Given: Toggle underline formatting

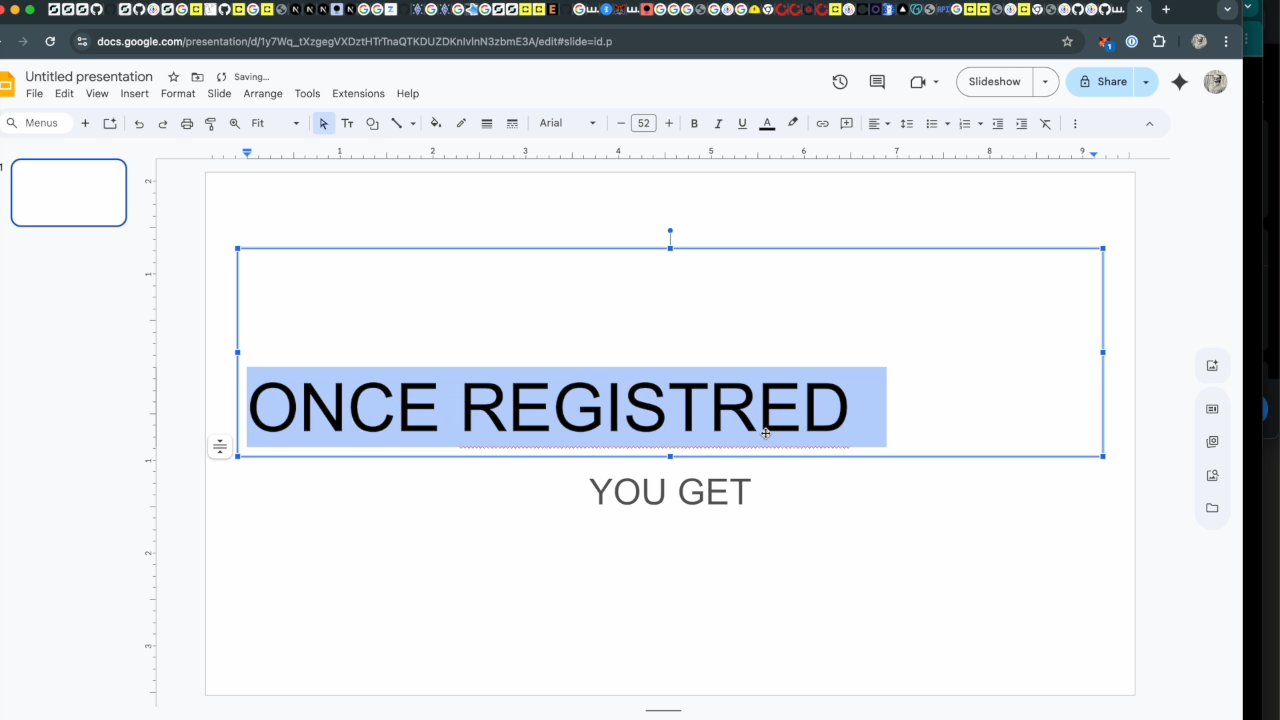Looking at the screenshot, I should coord(742,123).
